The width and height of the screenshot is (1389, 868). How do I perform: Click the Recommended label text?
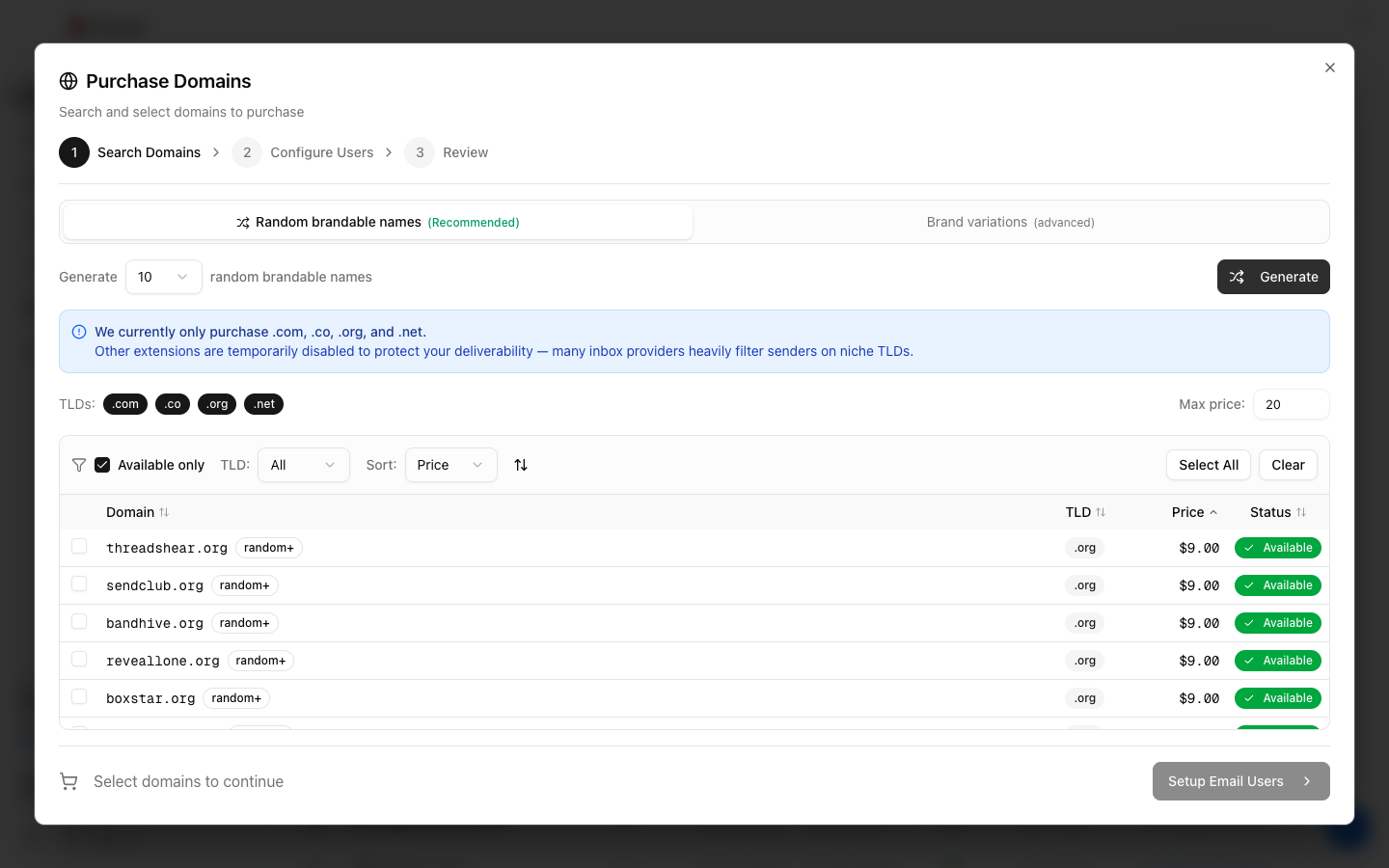pyautogui.click(x=474, y=223)
